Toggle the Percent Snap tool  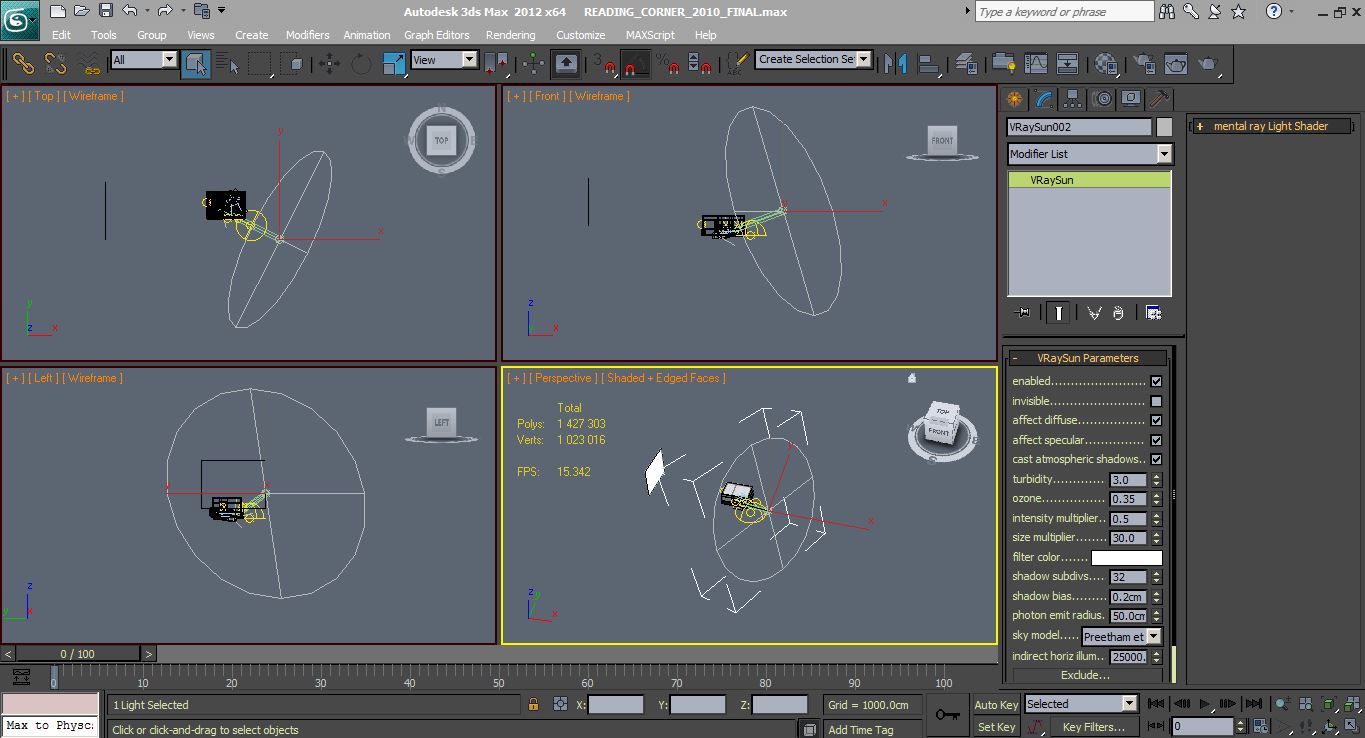pos(667,64)
